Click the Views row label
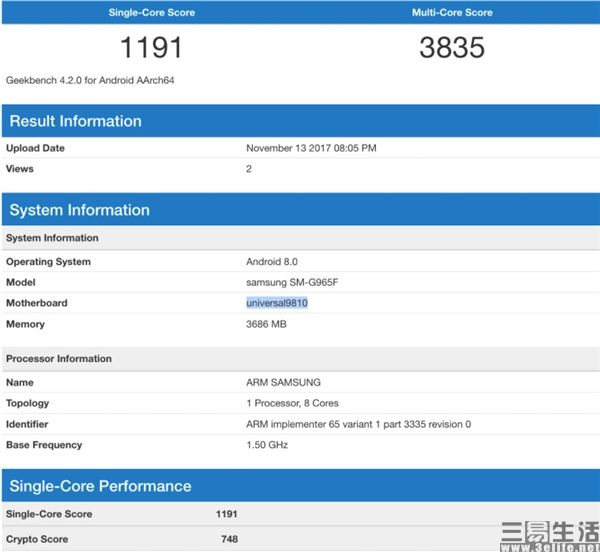The image size is (600, 552). point(20,169)
